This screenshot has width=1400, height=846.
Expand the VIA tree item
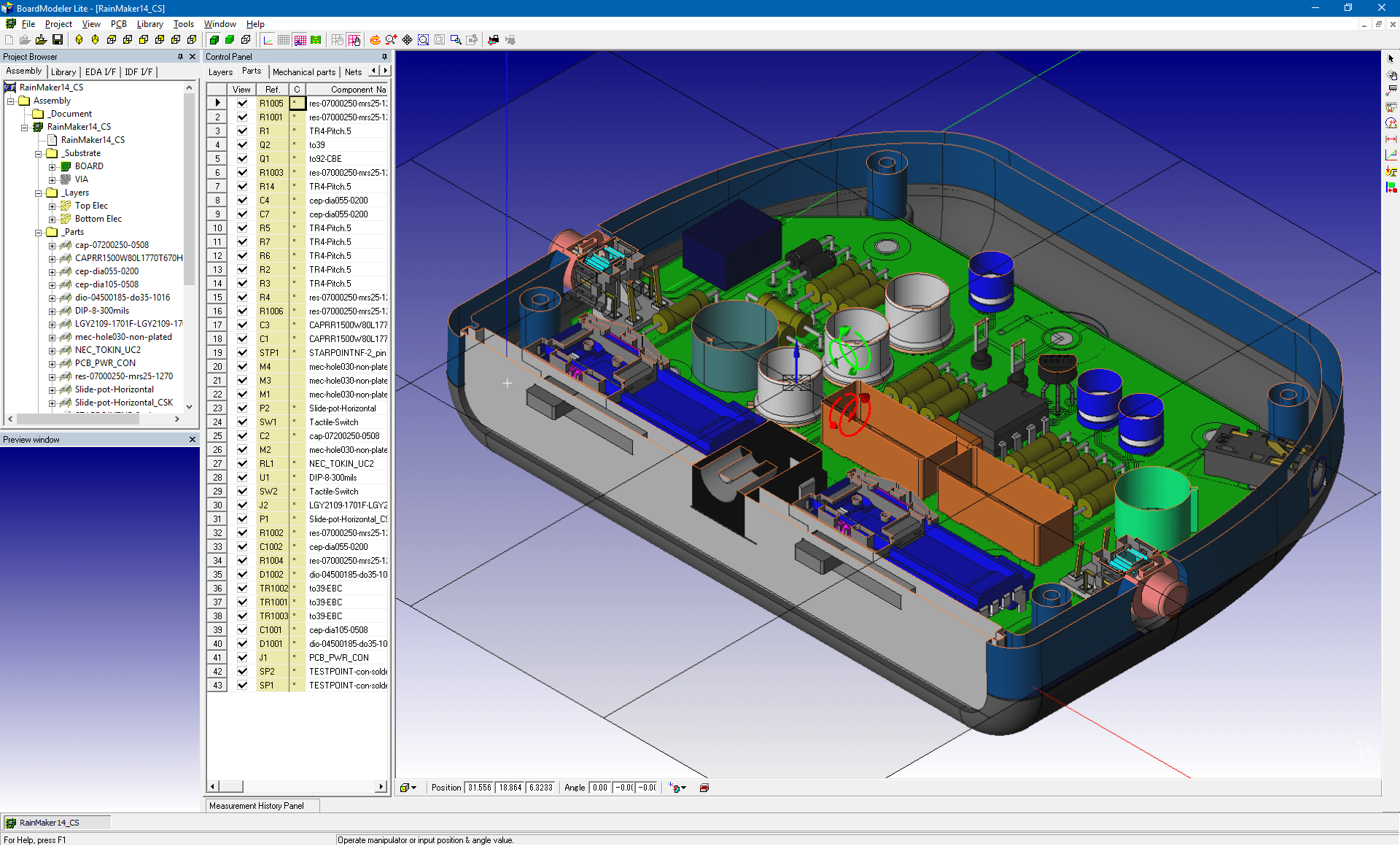pyautogui.click(x=52, y=179)
